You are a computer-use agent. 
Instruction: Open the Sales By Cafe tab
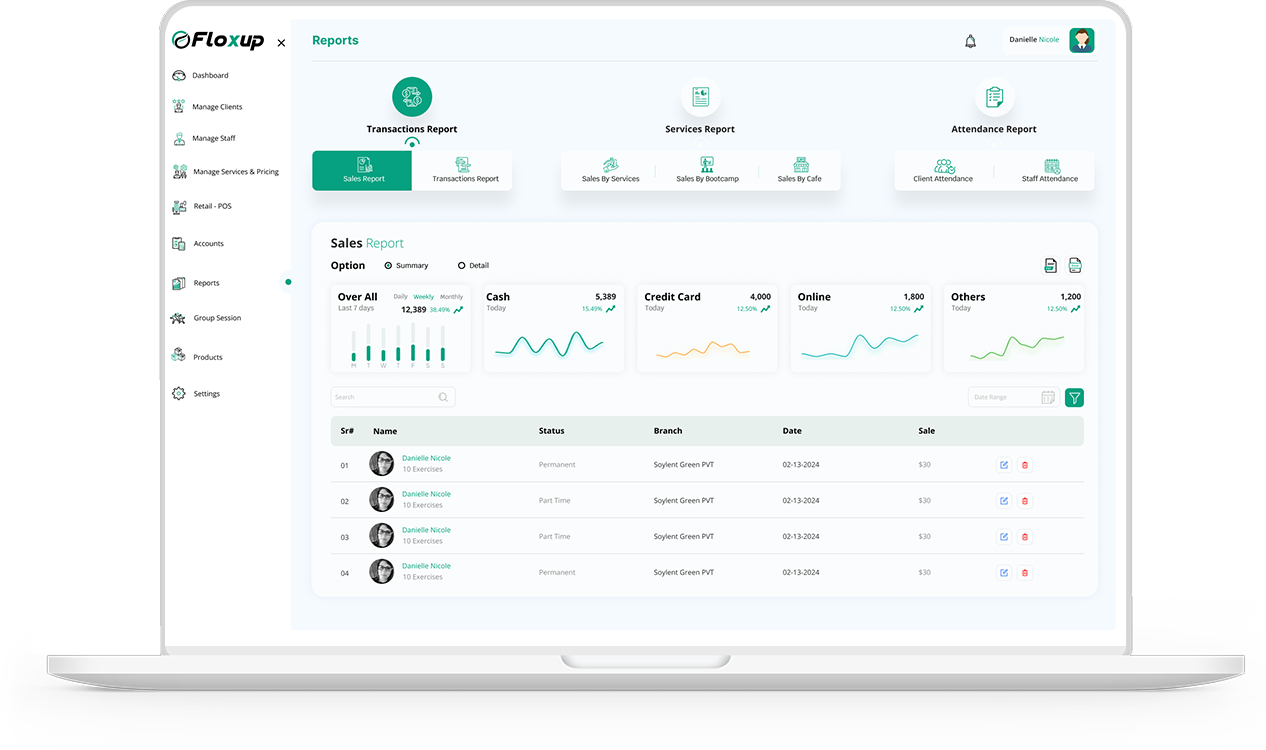tap(800, 171)
